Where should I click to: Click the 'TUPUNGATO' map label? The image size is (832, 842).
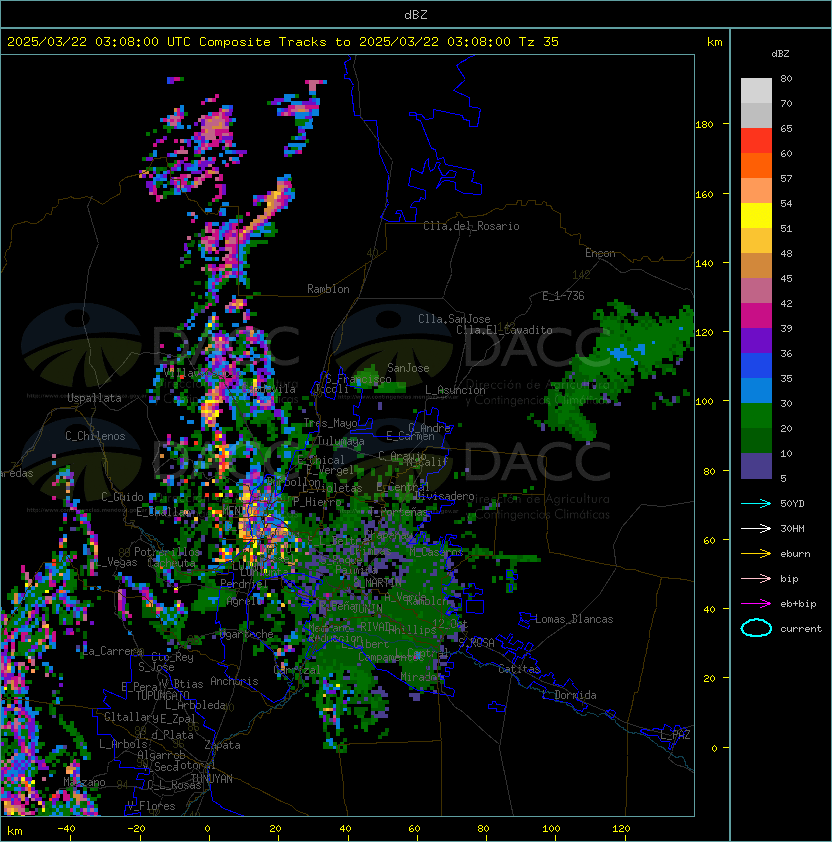(x=162, y=695)
